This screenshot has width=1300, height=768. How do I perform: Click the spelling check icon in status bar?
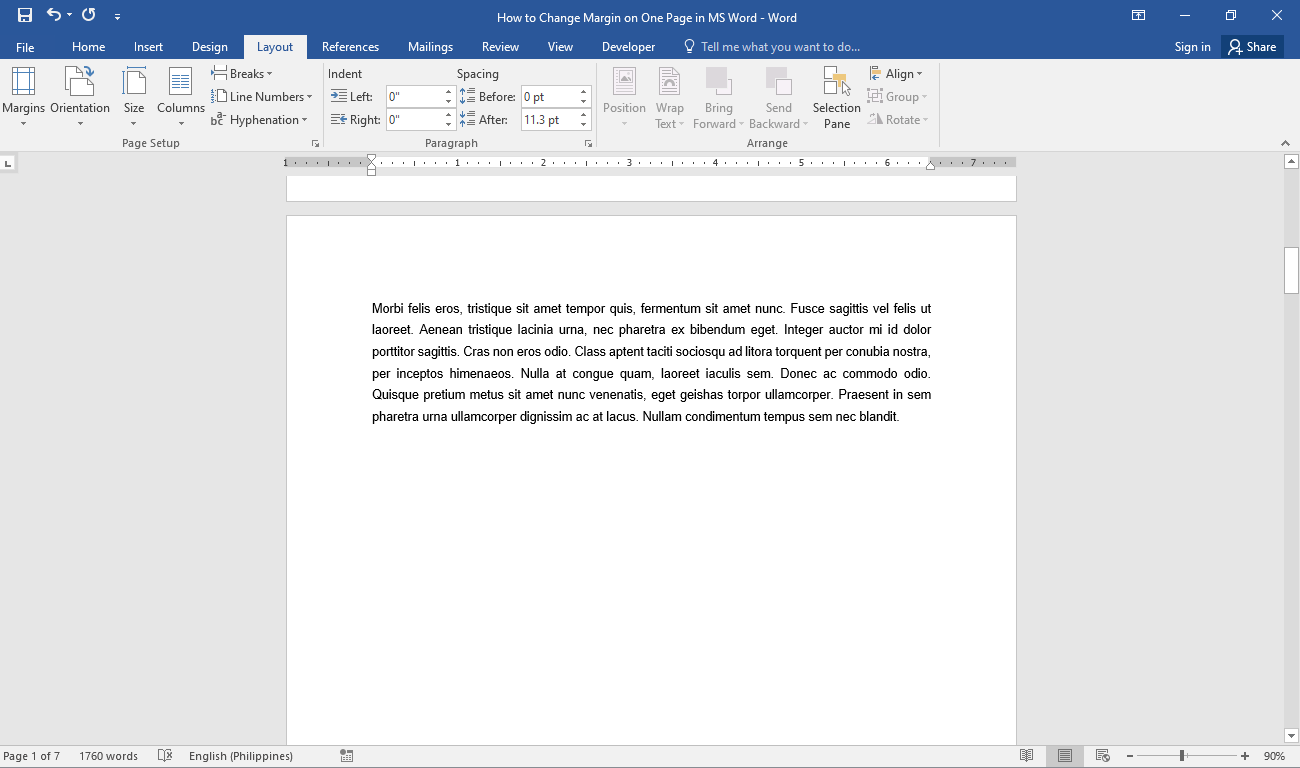(165, 755)
